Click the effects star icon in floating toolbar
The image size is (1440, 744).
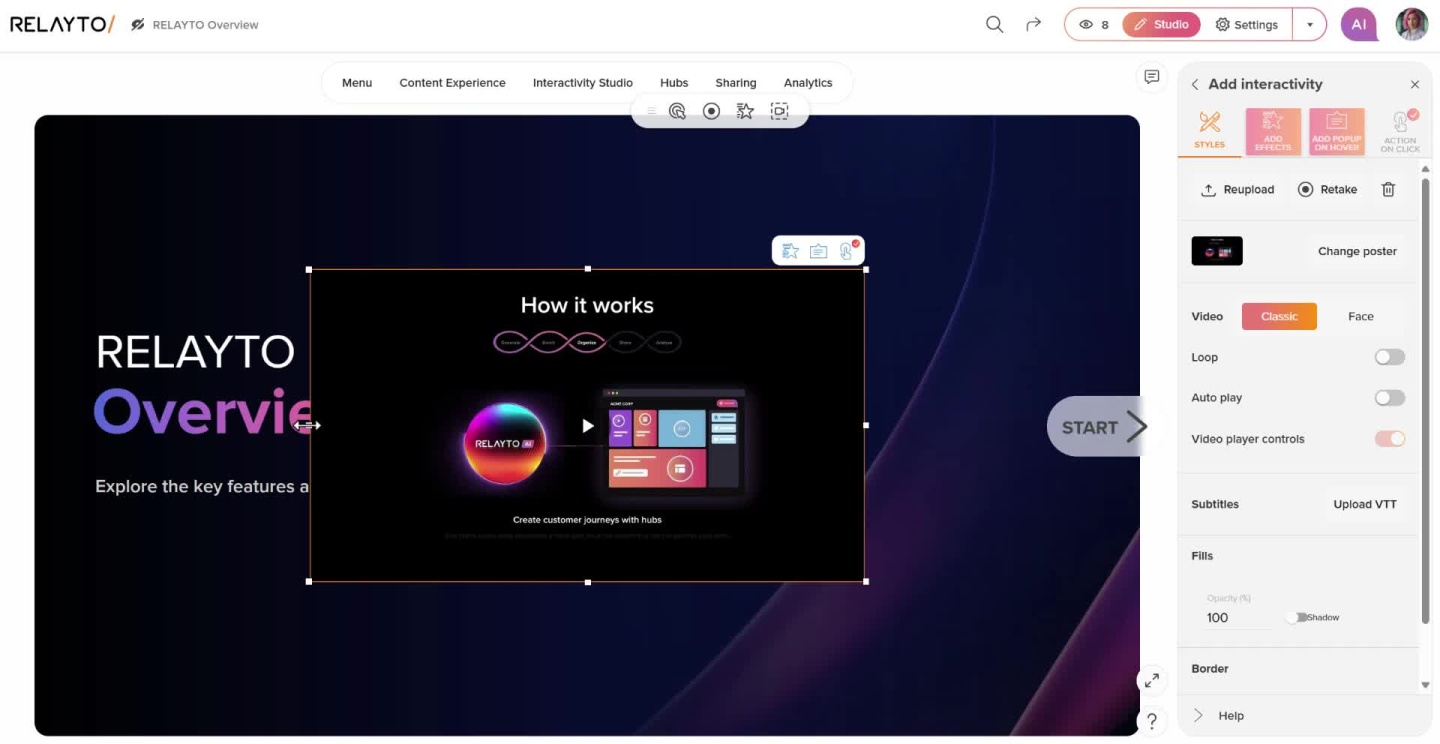coord(745,111)
